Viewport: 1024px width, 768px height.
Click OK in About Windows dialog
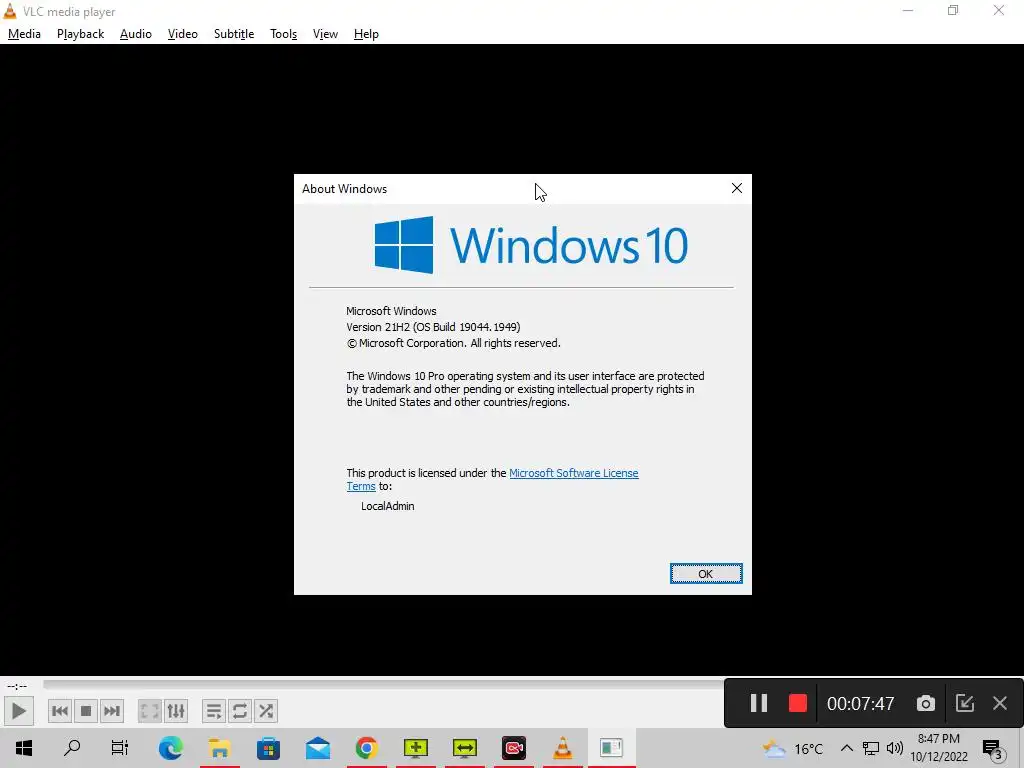[706, 573]
